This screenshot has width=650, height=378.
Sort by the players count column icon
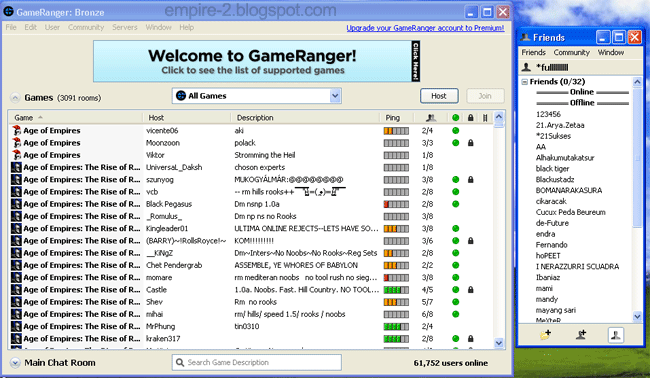tap(431, 118)
